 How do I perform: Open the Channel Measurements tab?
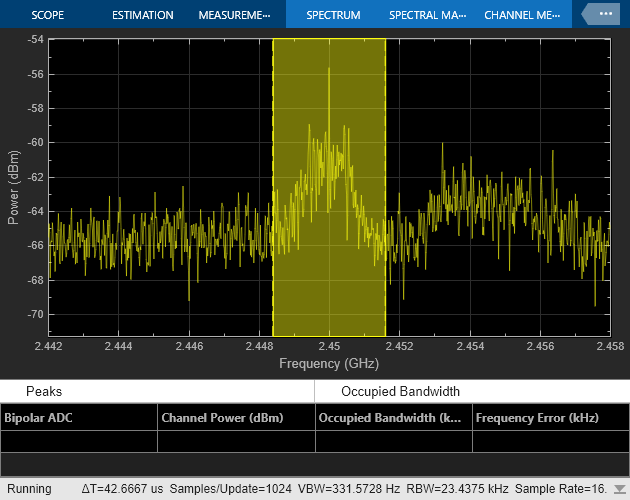tap(522, 15)
